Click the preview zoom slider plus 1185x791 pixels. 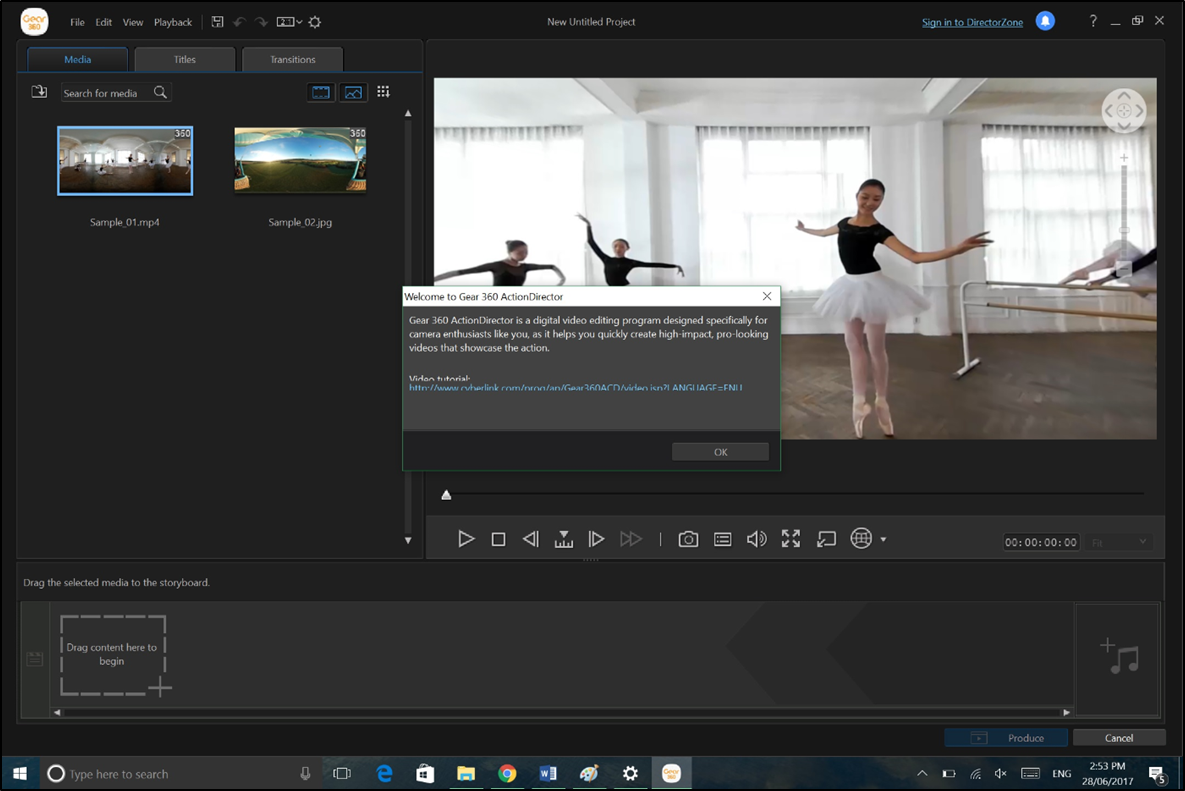point(1124,158)
